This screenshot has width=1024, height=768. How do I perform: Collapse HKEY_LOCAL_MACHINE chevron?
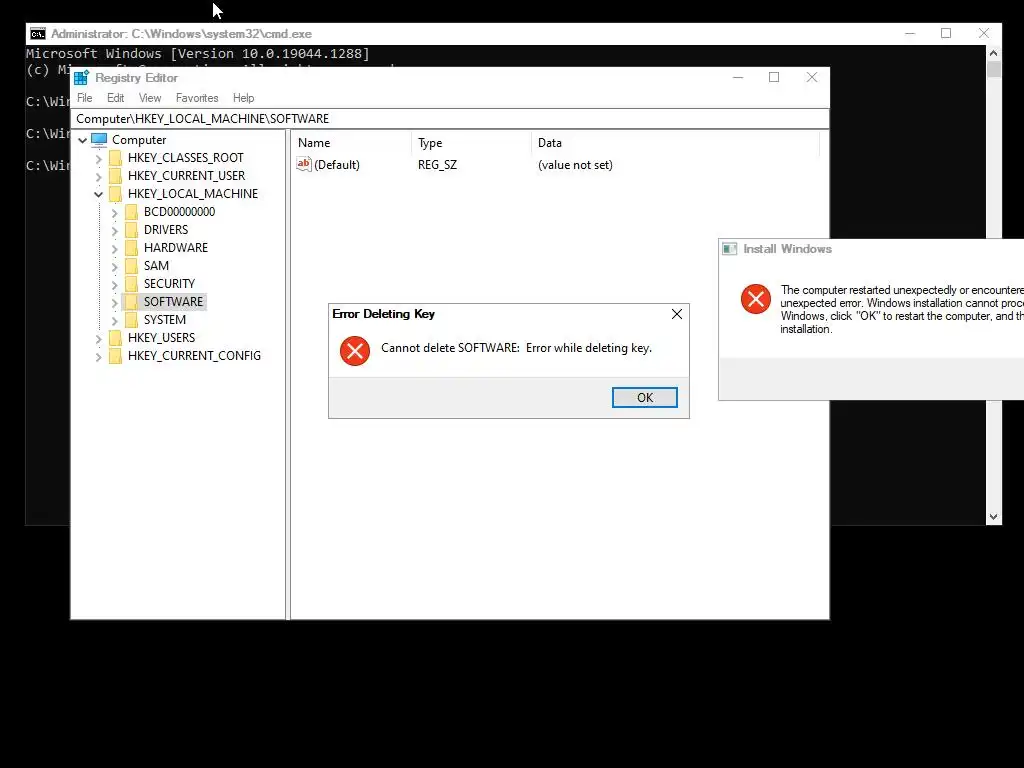(x=99, y=195)
